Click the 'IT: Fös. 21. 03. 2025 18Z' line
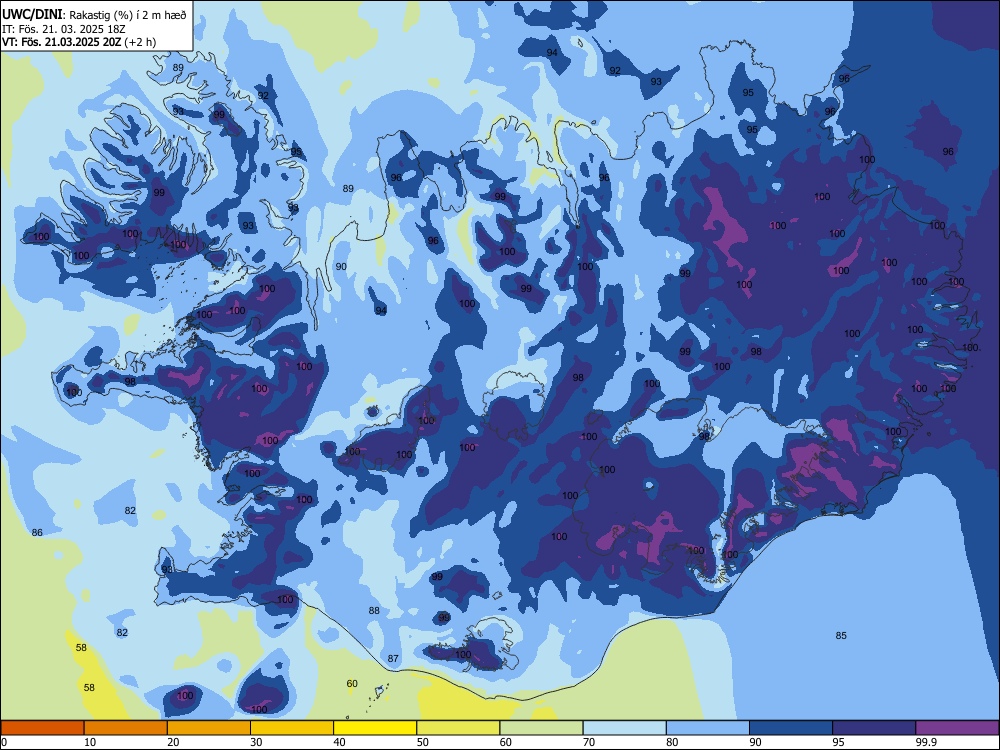 point(64,29)
